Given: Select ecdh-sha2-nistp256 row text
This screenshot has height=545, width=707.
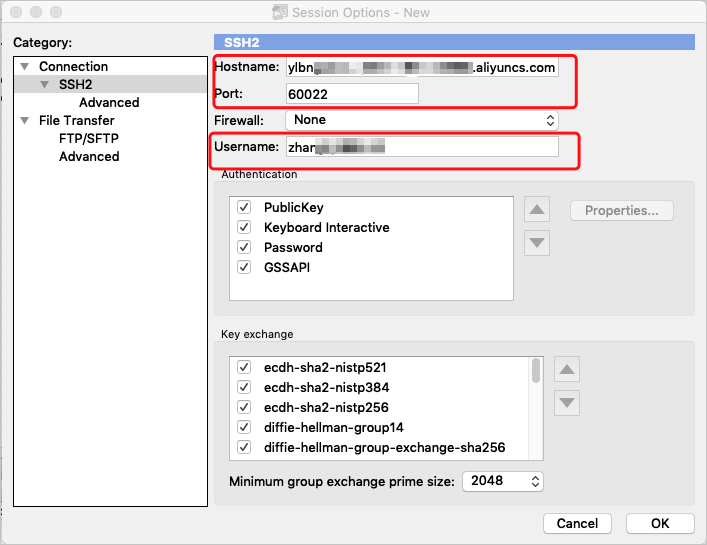Looking at the screenshot, I should point(326,407).
